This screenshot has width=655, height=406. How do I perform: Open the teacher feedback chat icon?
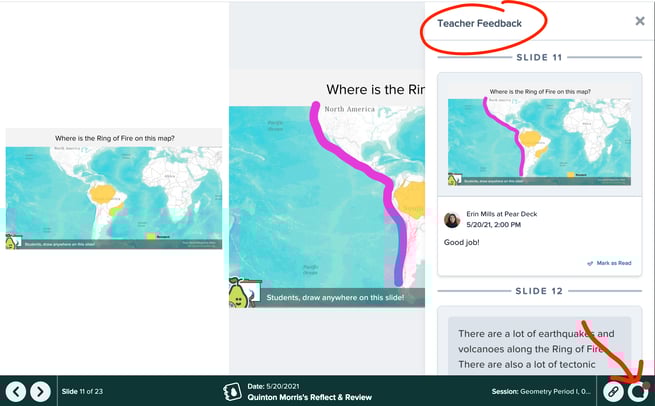[x=638, y=391]
